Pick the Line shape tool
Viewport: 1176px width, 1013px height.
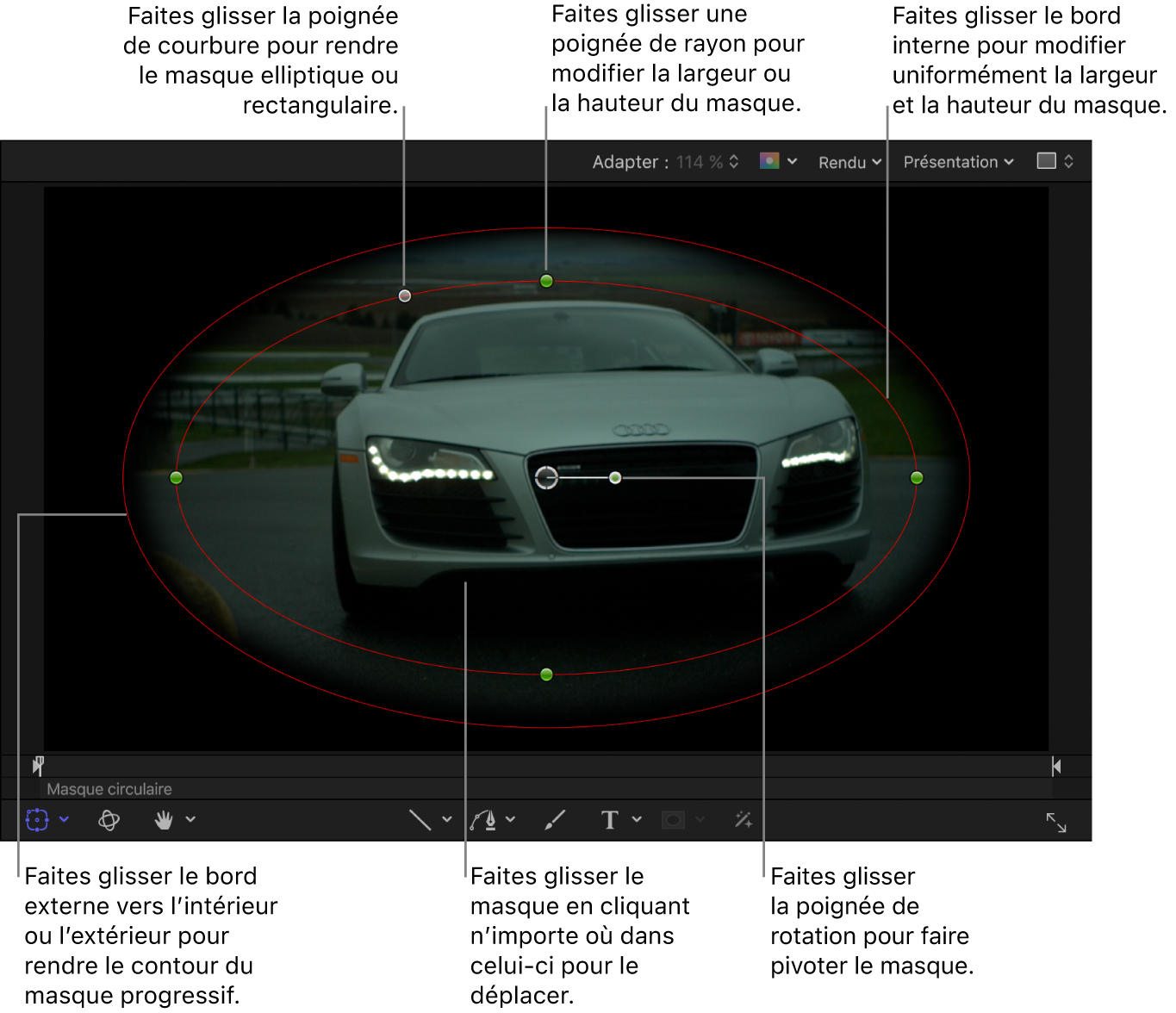pyautogui.click(x=420, y=820)
